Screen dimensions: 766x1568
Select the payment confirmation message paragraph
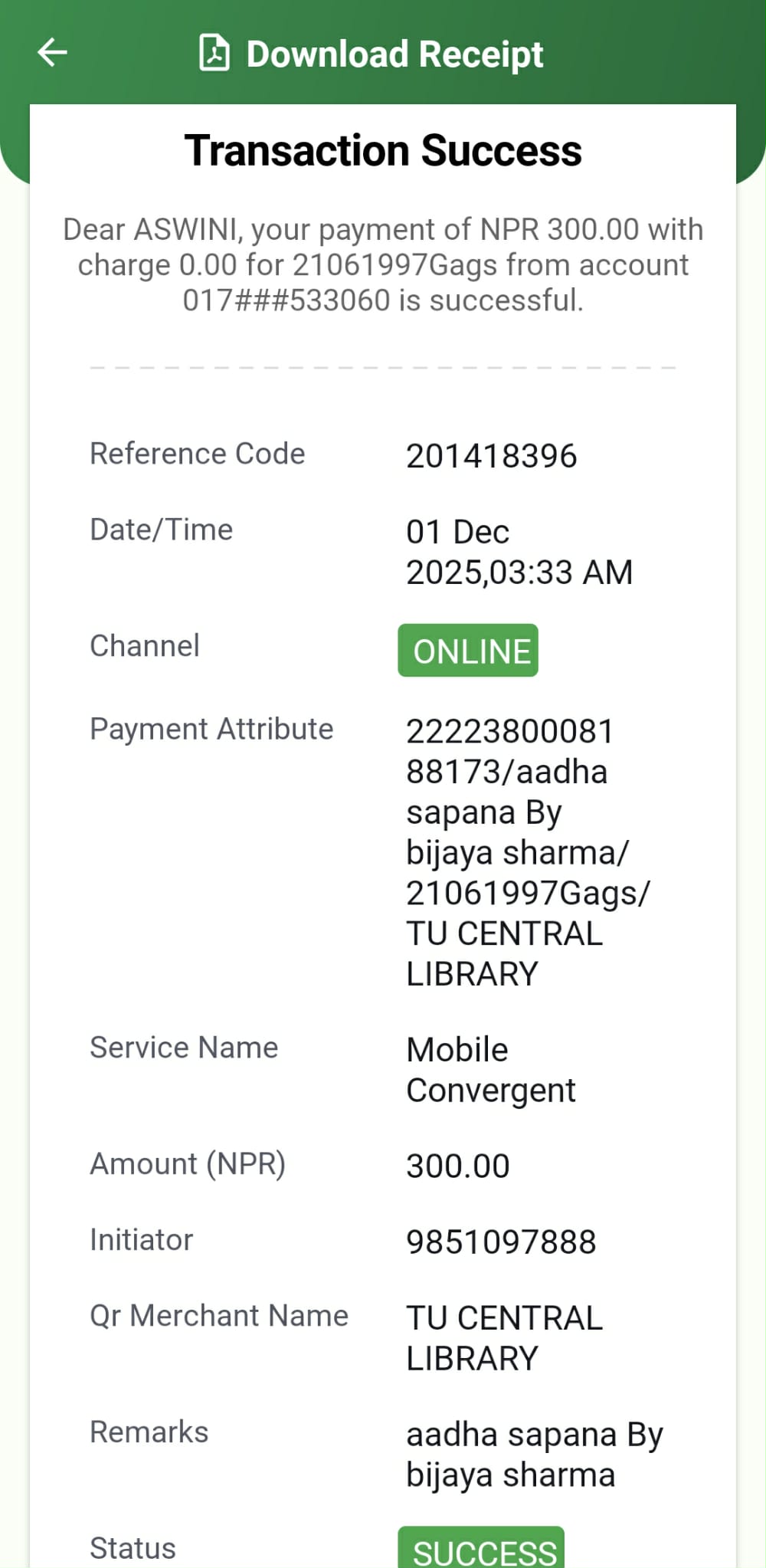tap(383, 264)
